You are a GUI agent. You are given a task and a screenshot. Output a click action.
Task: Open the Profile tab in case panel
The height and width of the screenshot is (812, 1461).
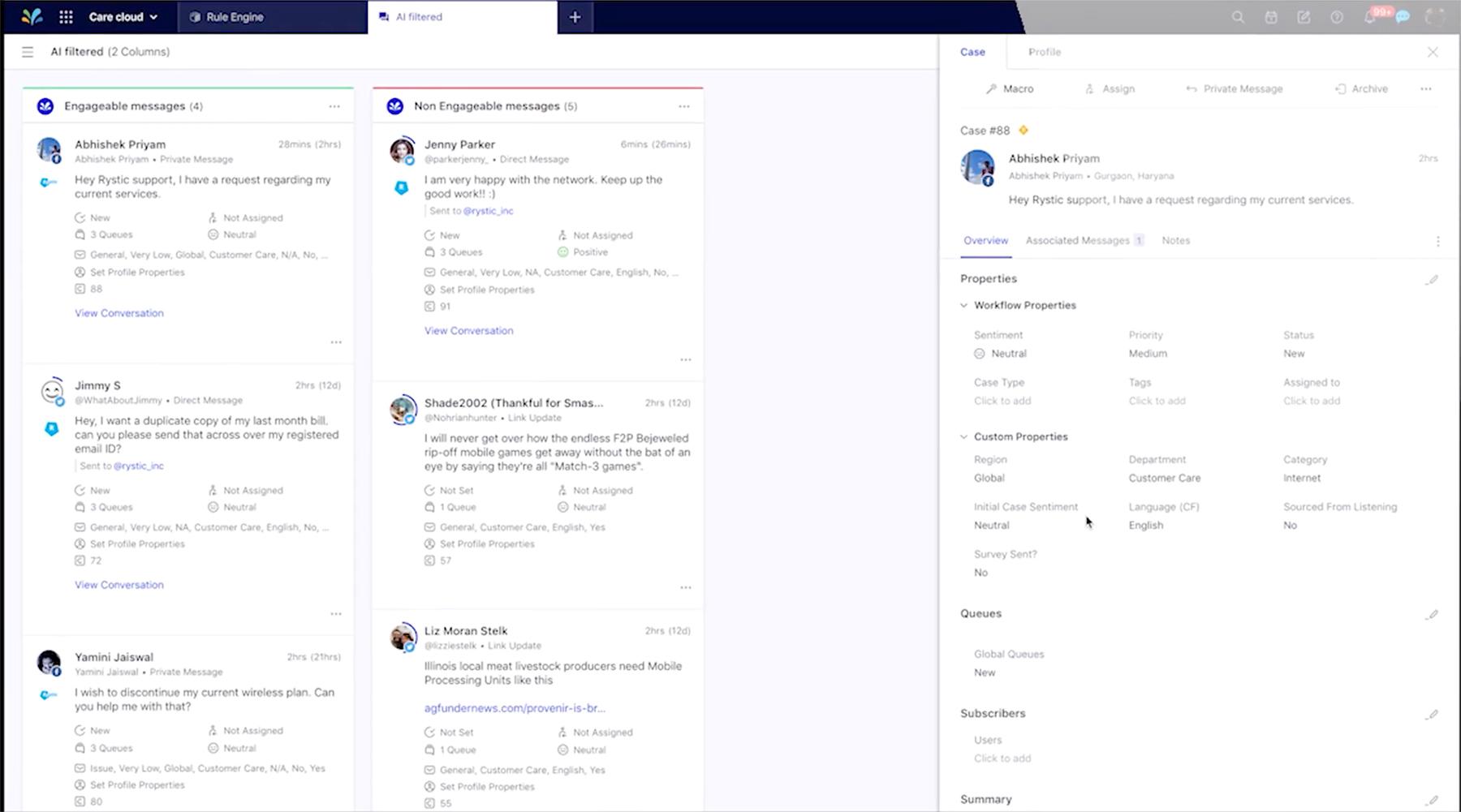pos(1045,52)
